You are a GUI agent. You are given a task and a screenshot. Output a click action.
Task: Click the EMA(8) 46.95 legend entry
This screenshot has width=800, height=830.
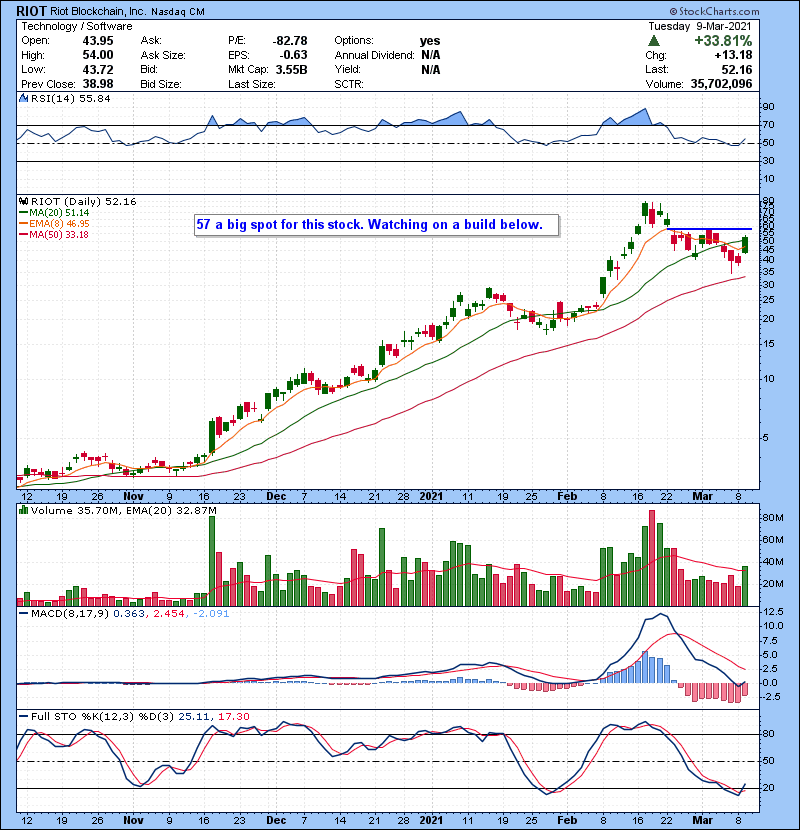pyautogui.click(x=53, y=224)
